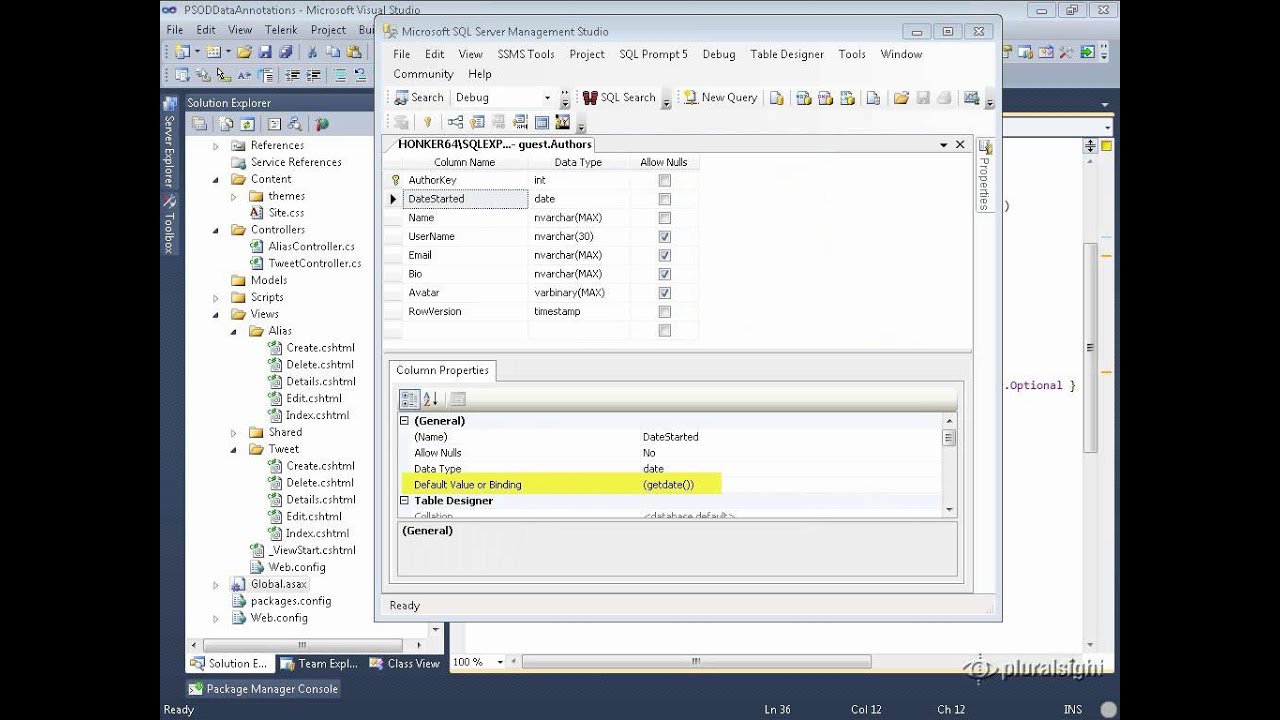Image resolution: width=1280 pixels, height=720 pixels.
Task: Uncheck Allow Nulls for UserName column
Action: [664, 237]
